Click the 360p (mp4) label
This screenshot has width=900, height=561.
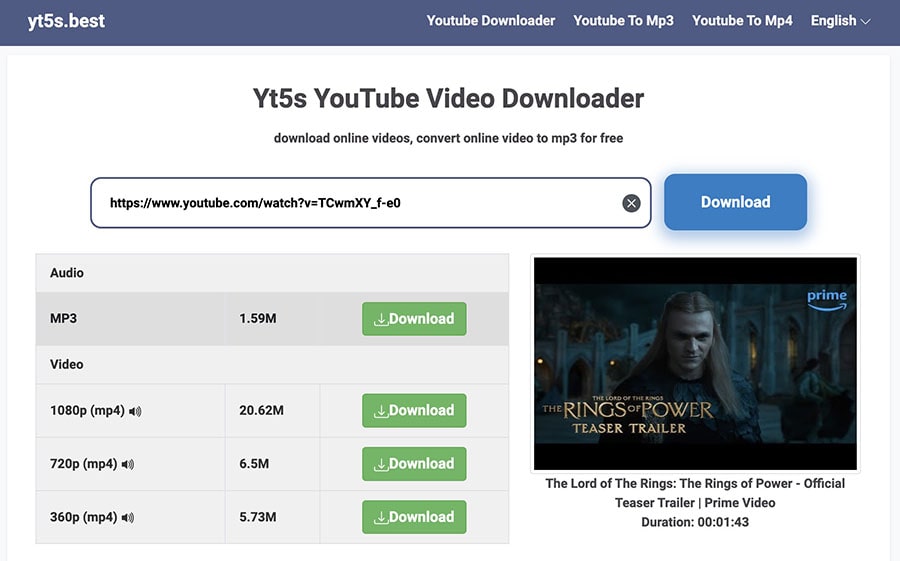84,517
